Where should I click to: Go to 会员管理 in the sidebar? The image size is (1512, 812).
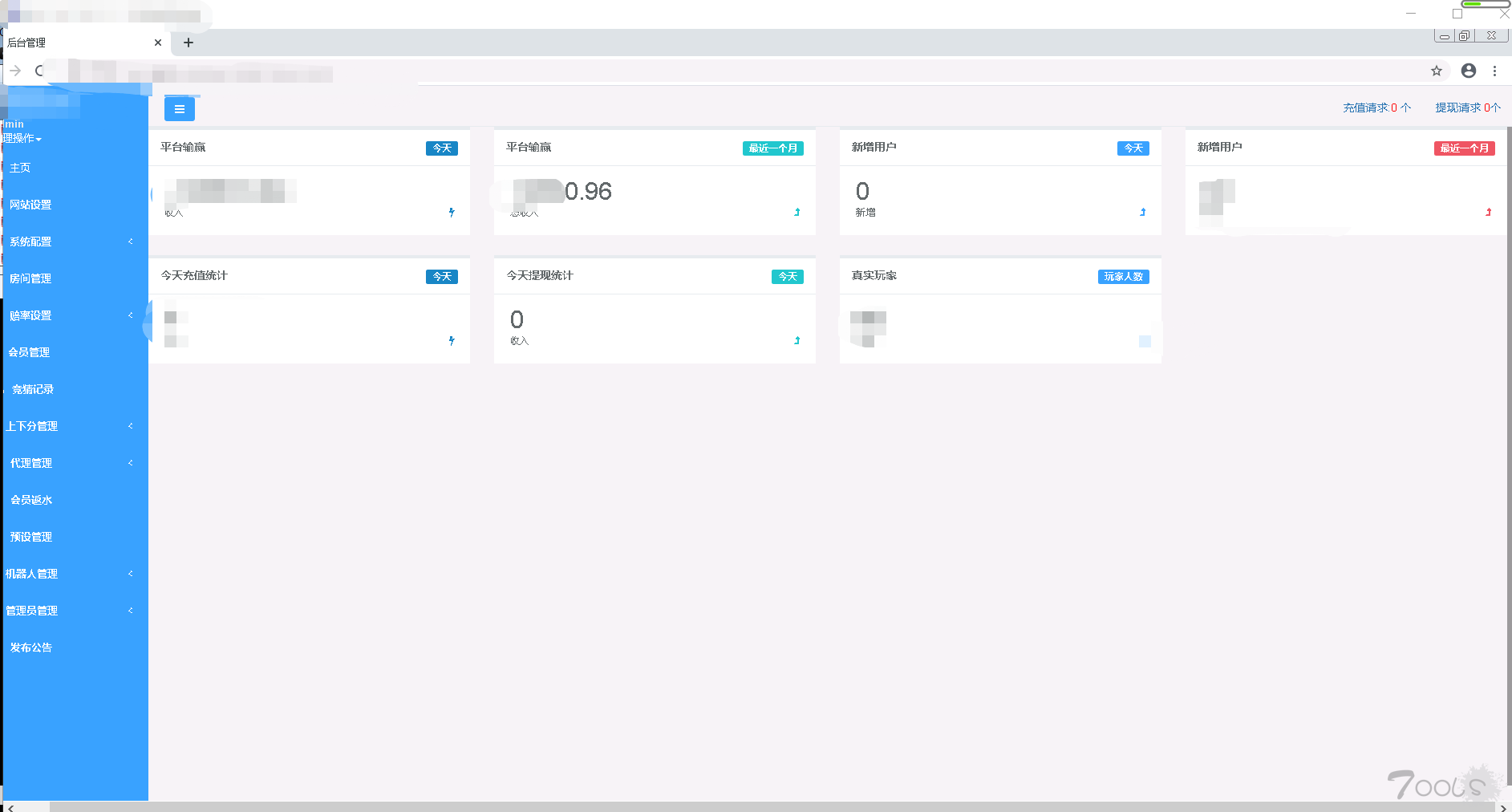click(x=30, y=352)
